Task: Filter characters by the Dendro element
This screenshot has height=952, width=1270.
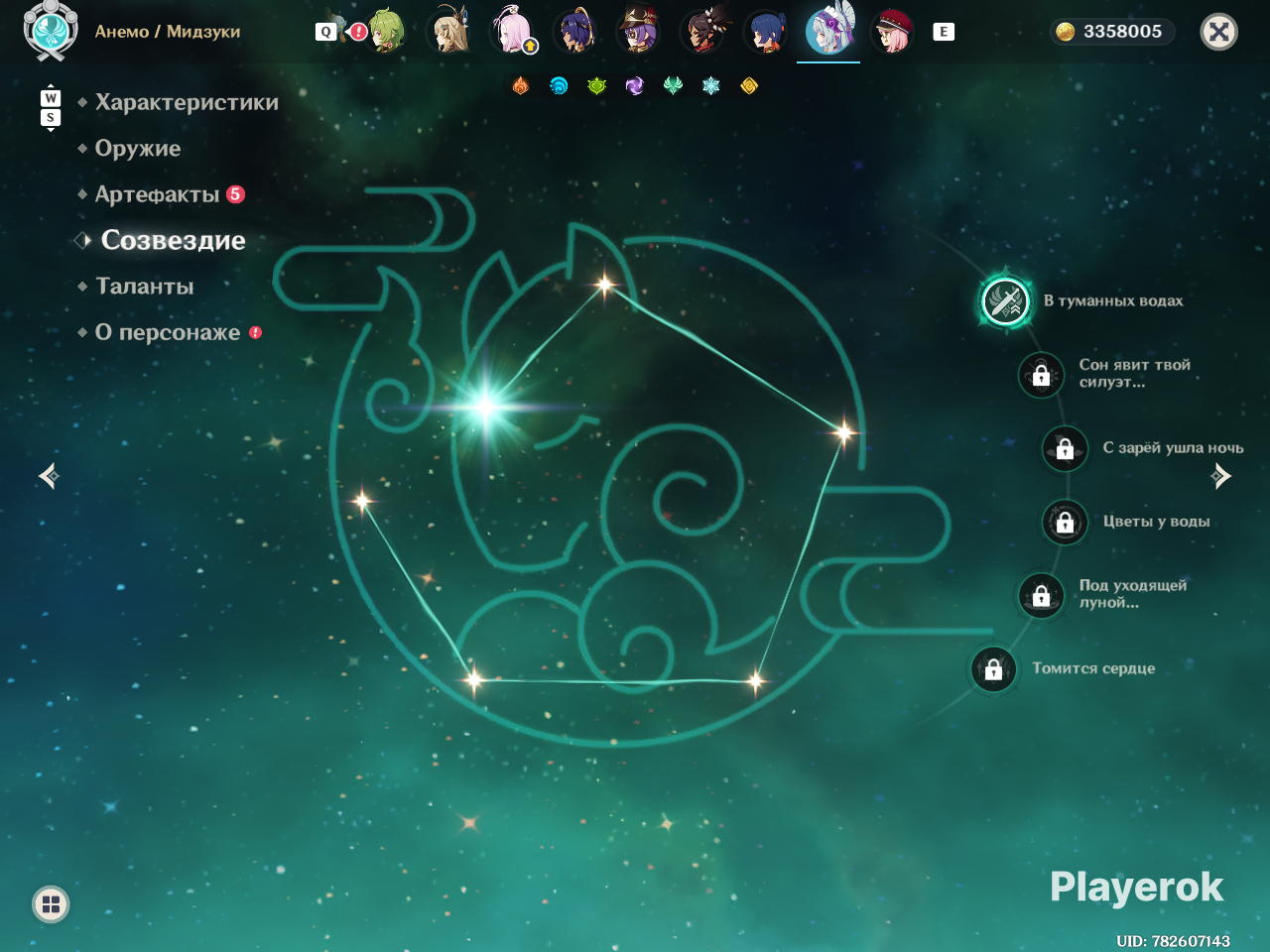Action: (x=596, y=86)
